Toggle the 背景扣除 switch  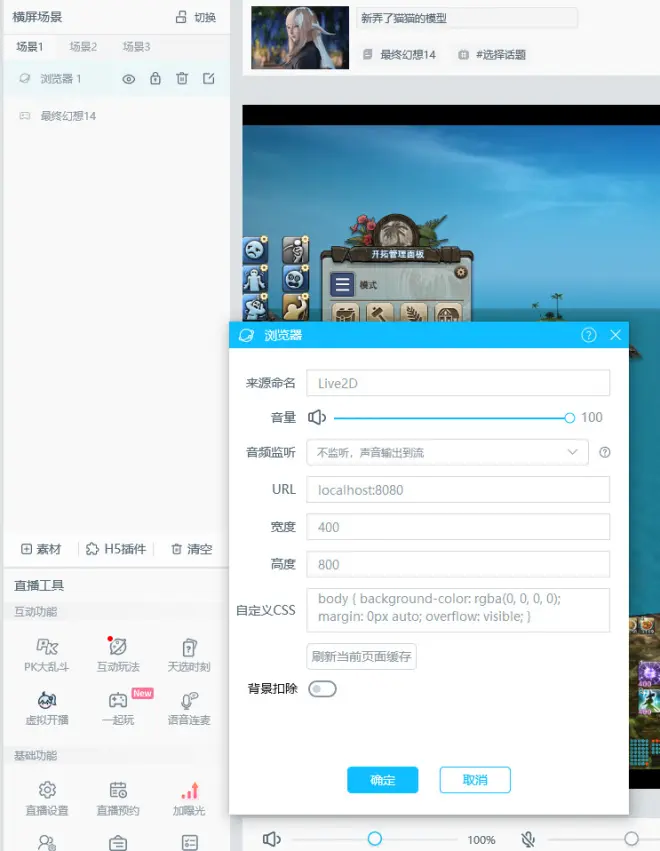[322, 689]
